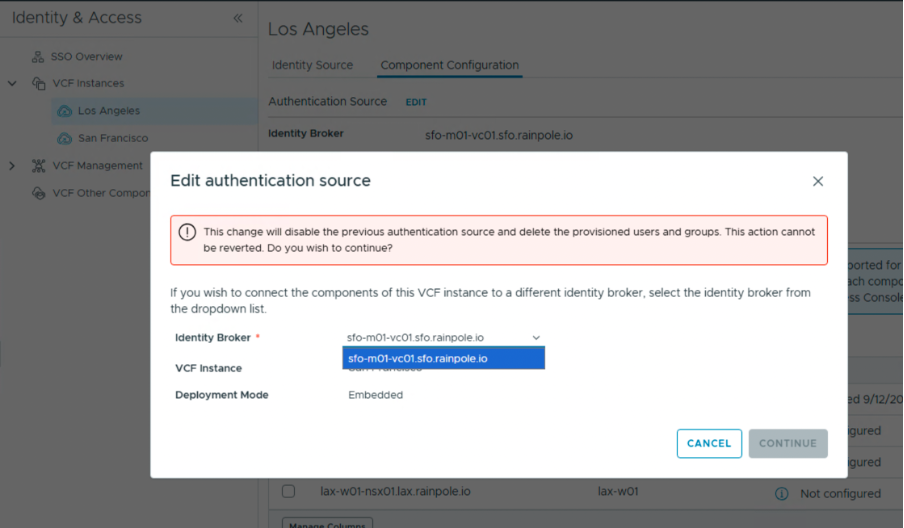The image size is (904, 528).
Task: Check the lax-w01-nsx01.lax.rainpole.io row checkbox
Action: (288, 492)
